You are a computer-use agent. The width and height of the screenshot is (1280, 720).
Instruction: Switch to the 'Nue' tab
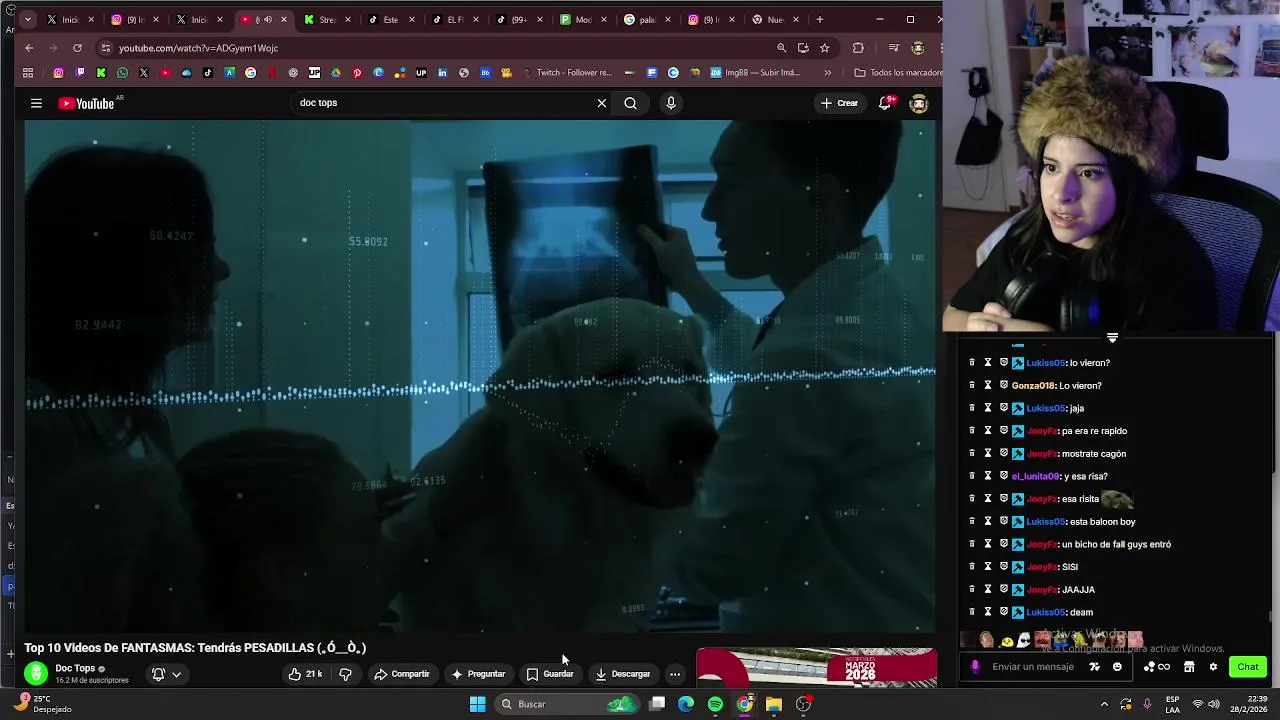click(x=775, y=19)
